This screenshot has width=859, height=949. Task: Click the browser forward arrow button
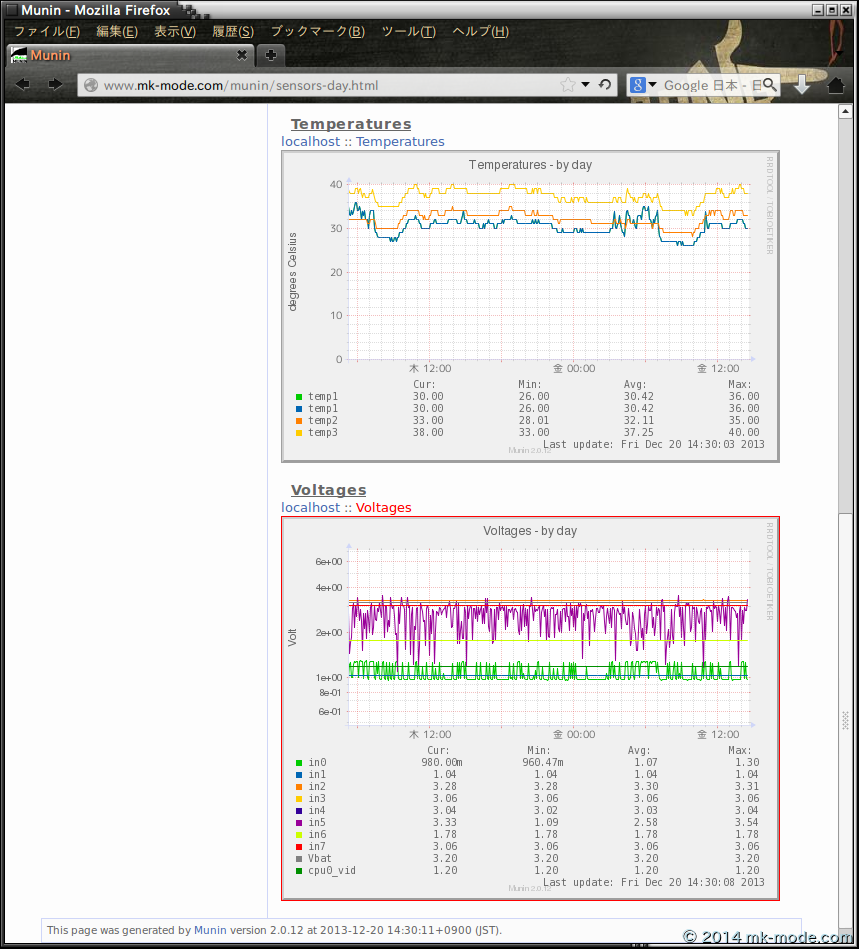pos(52,85)
